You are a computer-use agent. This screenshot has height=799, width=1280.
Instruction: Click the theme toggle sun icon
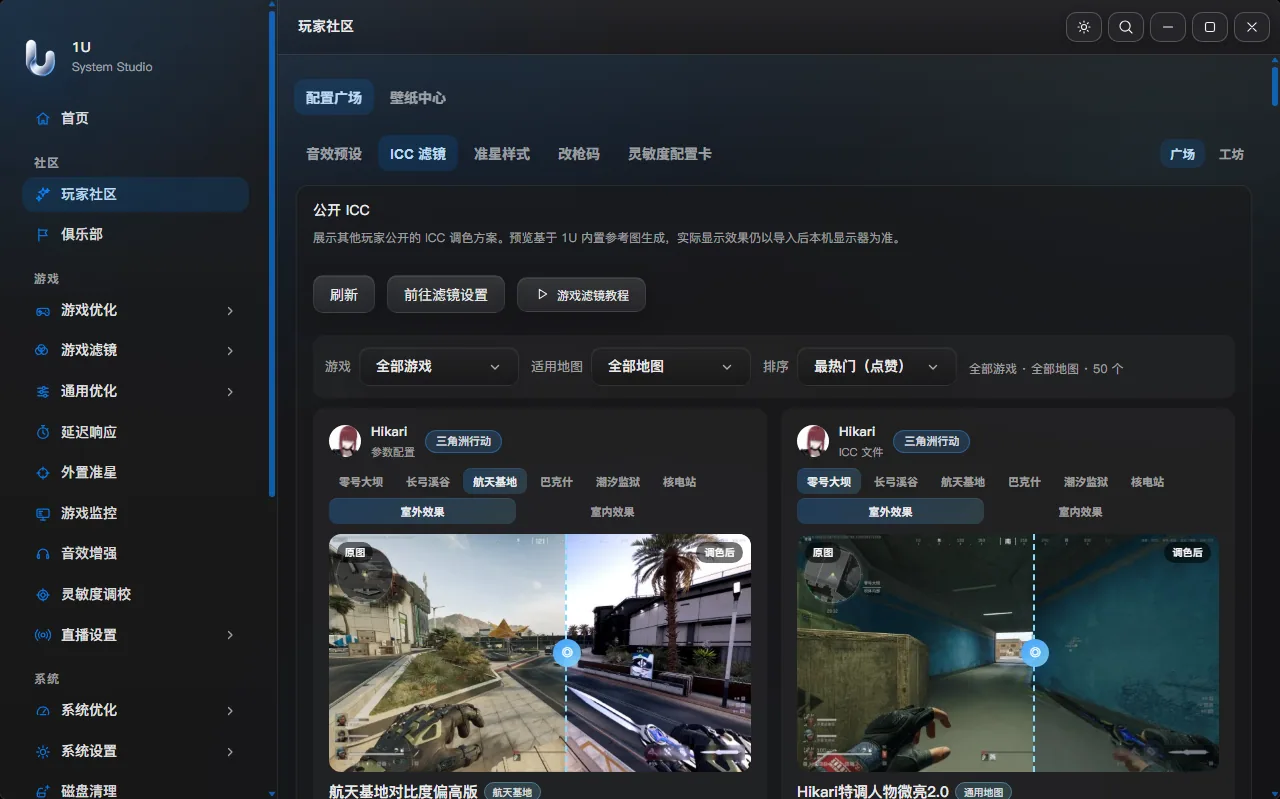pos(1084,27)
